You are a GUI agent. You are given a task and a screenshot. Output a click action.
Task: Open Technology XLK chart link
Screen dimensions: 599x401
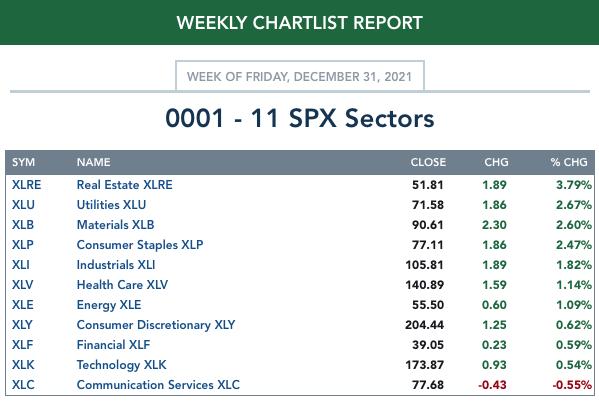[x=121, y=365]
